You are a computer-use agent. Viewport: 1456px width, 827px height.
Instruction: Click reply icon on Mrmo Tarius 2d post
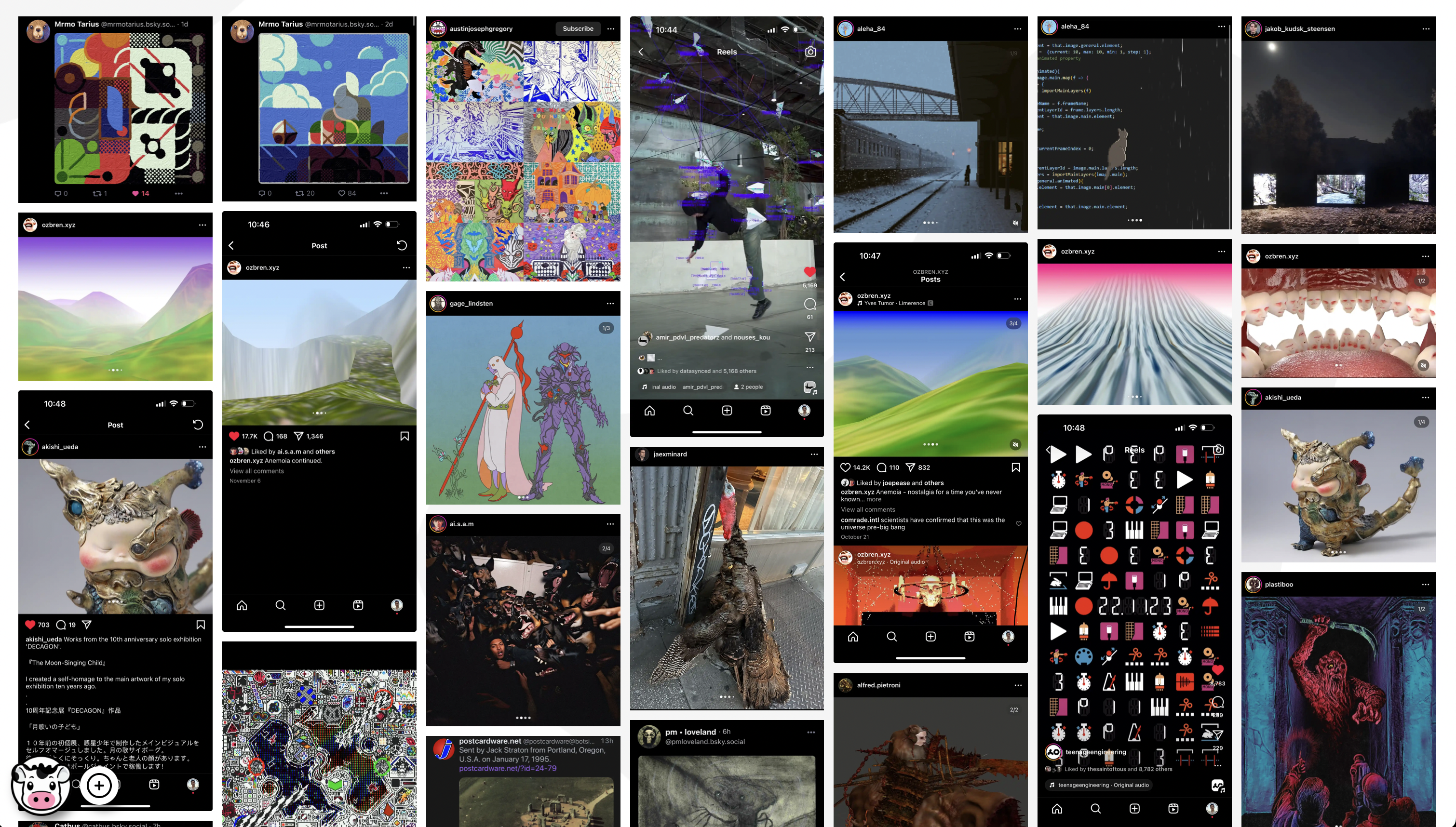coord(262,194)
